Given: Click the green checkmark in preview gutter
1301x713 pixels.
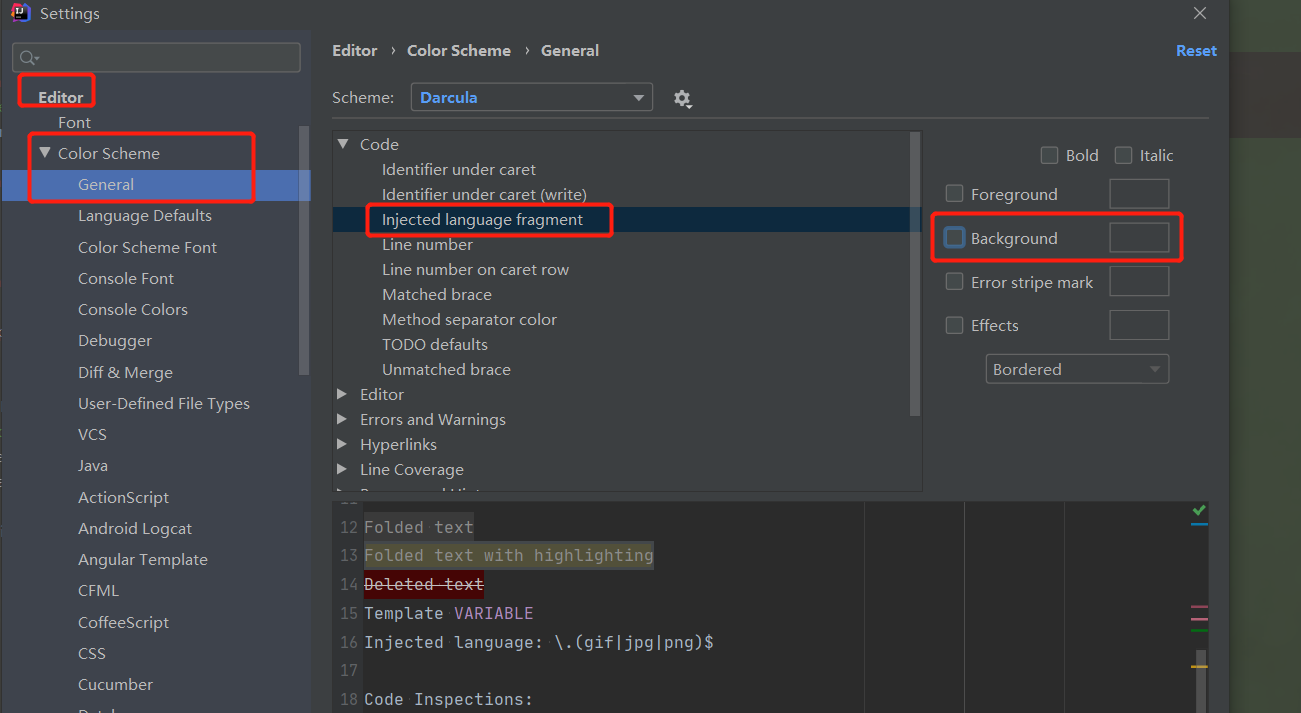Looking at the screenshot, I should pyautogui.click(x=1199, y=511).
